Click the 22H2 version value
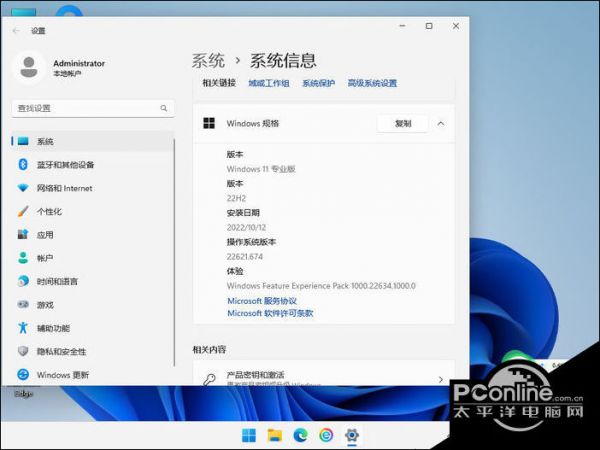 pyautogui.click(x=236, y=198)
